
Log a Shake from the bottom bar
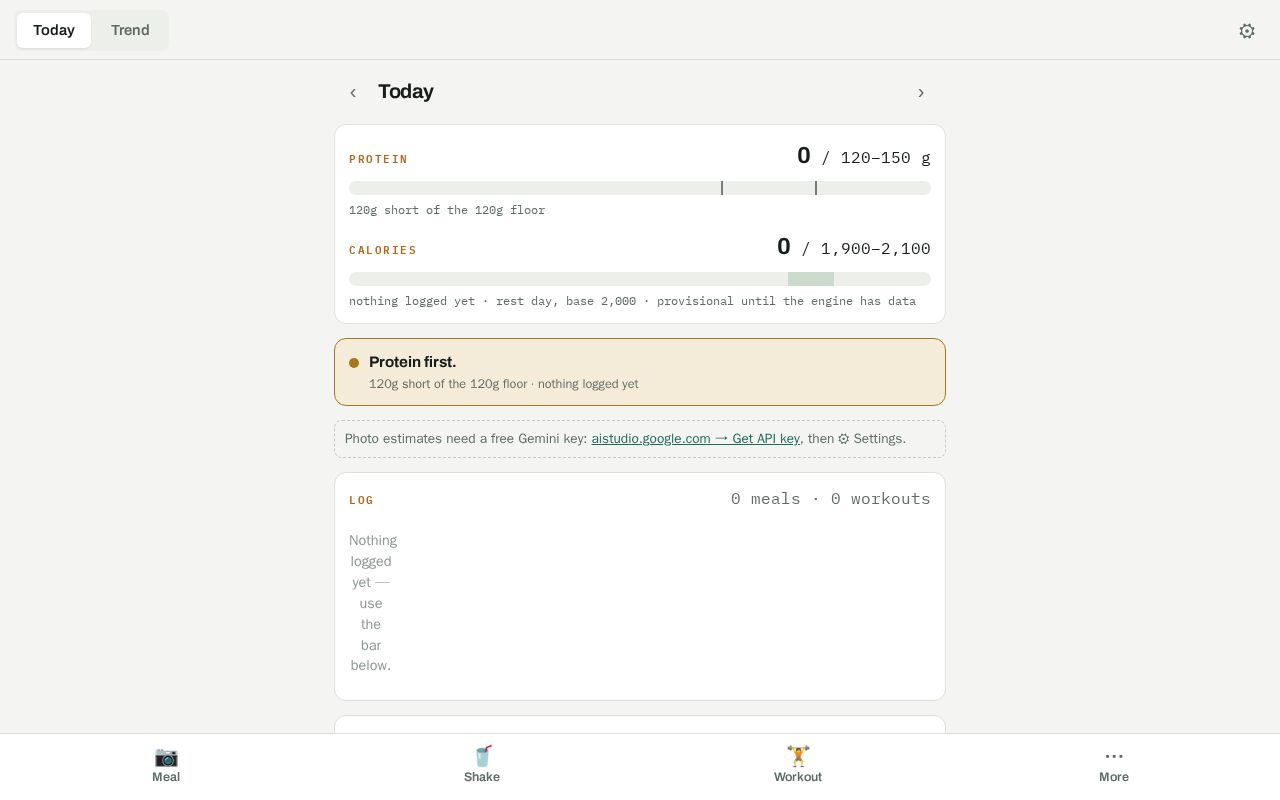(482, 766)
